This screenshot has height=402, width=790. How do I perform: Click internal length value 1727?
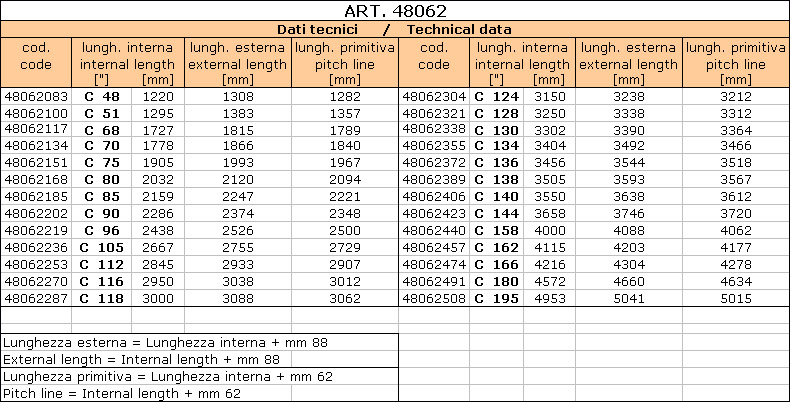158,130
